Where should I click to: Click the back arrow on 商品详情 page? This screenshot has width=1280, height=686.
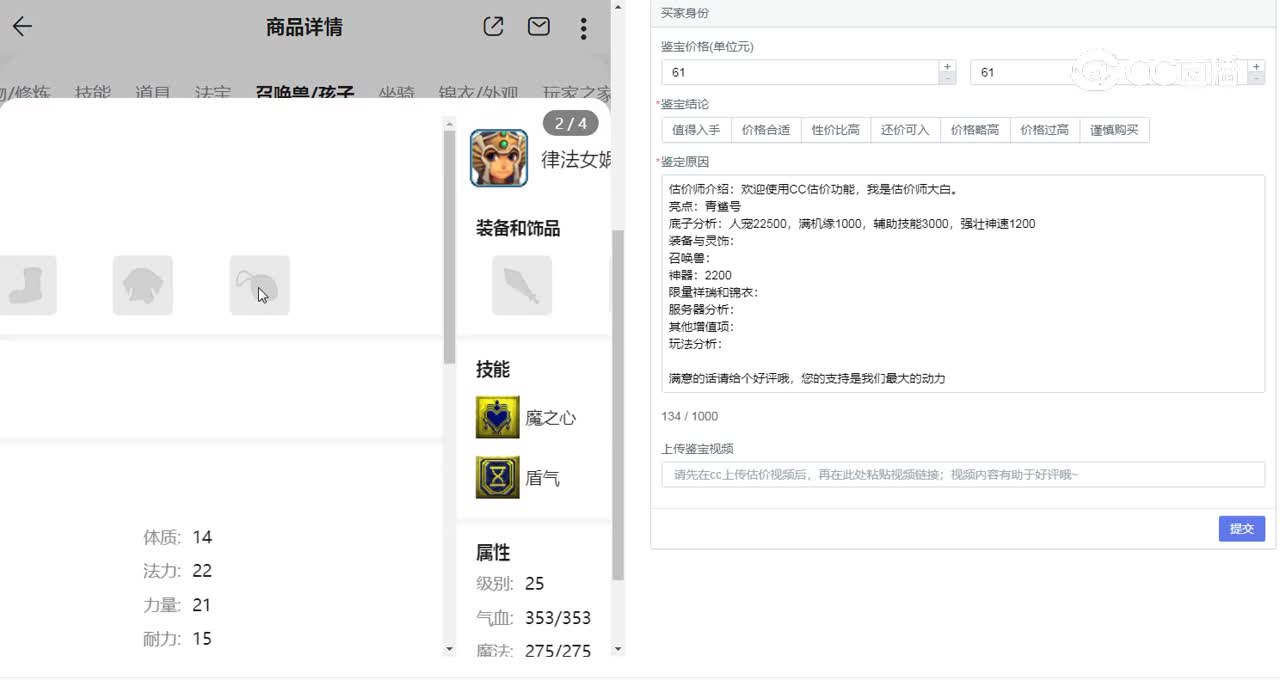(x=22, y=27)
